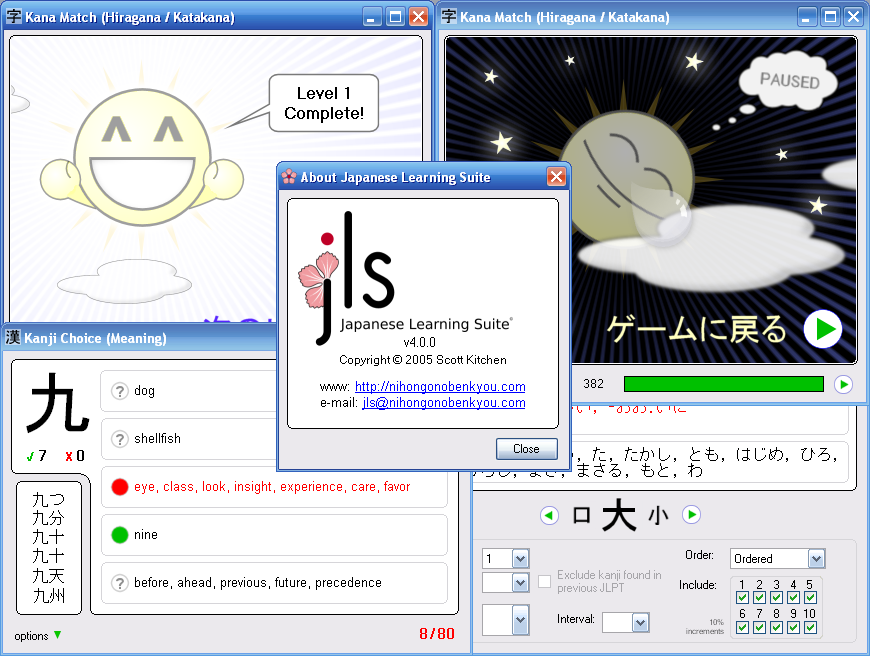Maximize the right Kana Match window
The image size is (870, 656).
(830, 17)
